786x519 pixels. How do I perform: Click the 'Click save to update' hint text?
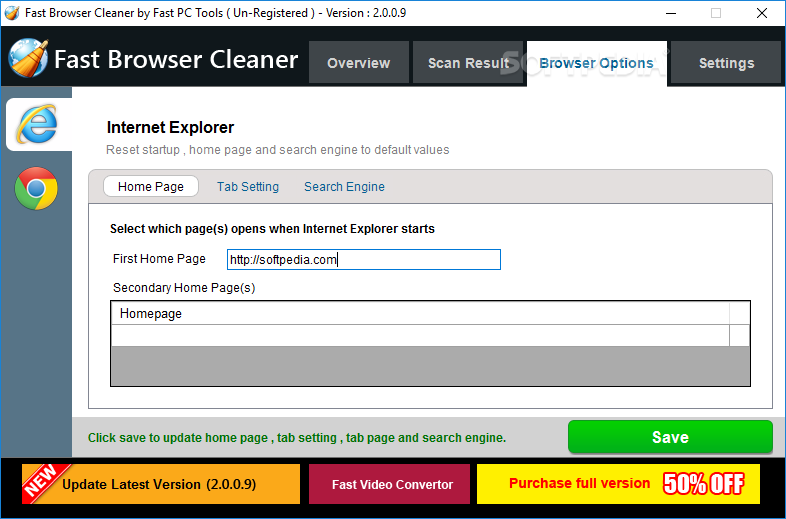(297, 438)
